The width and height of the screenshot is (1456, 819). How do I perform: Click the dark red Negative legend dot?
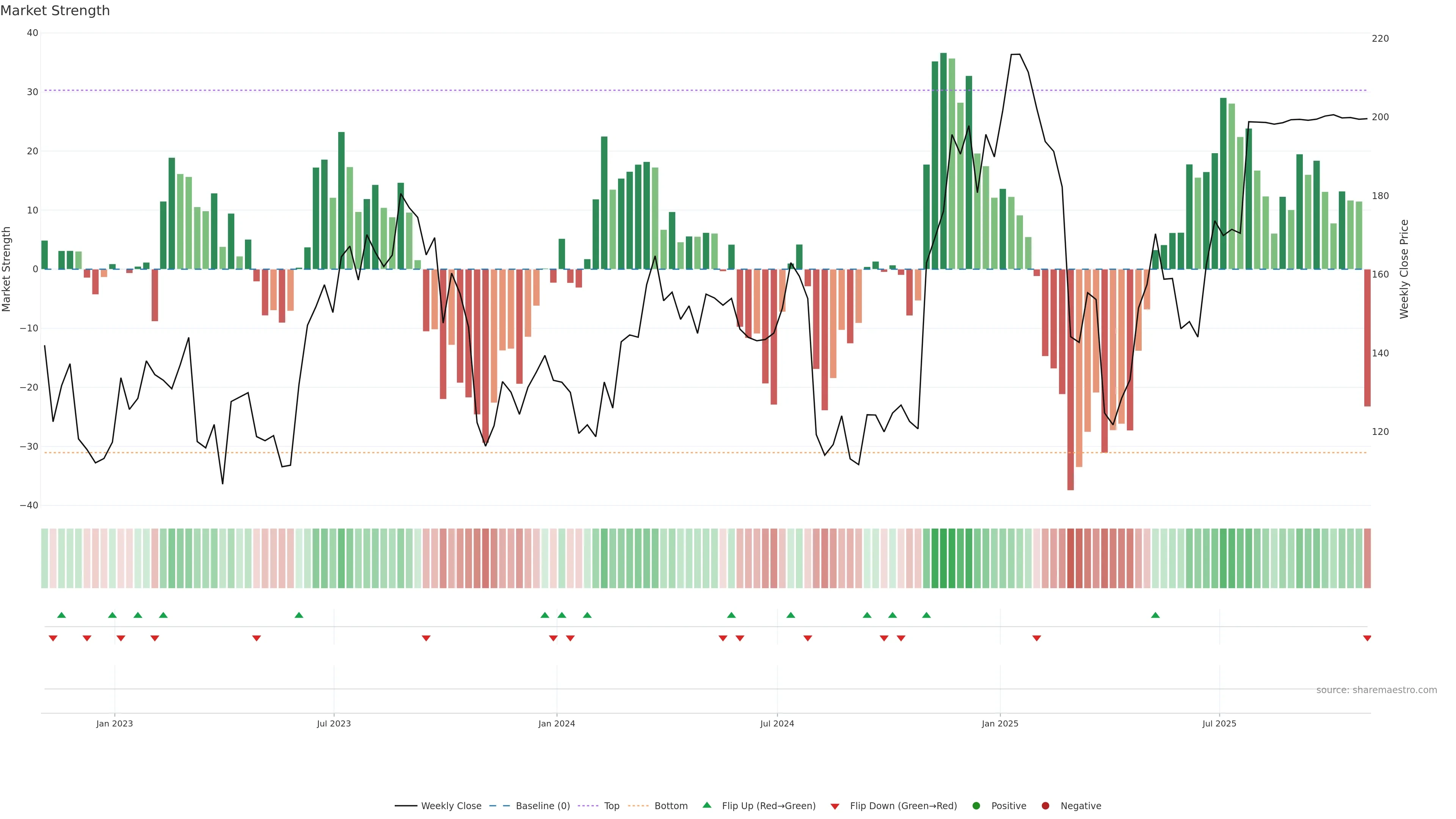tap(1045, 806)
